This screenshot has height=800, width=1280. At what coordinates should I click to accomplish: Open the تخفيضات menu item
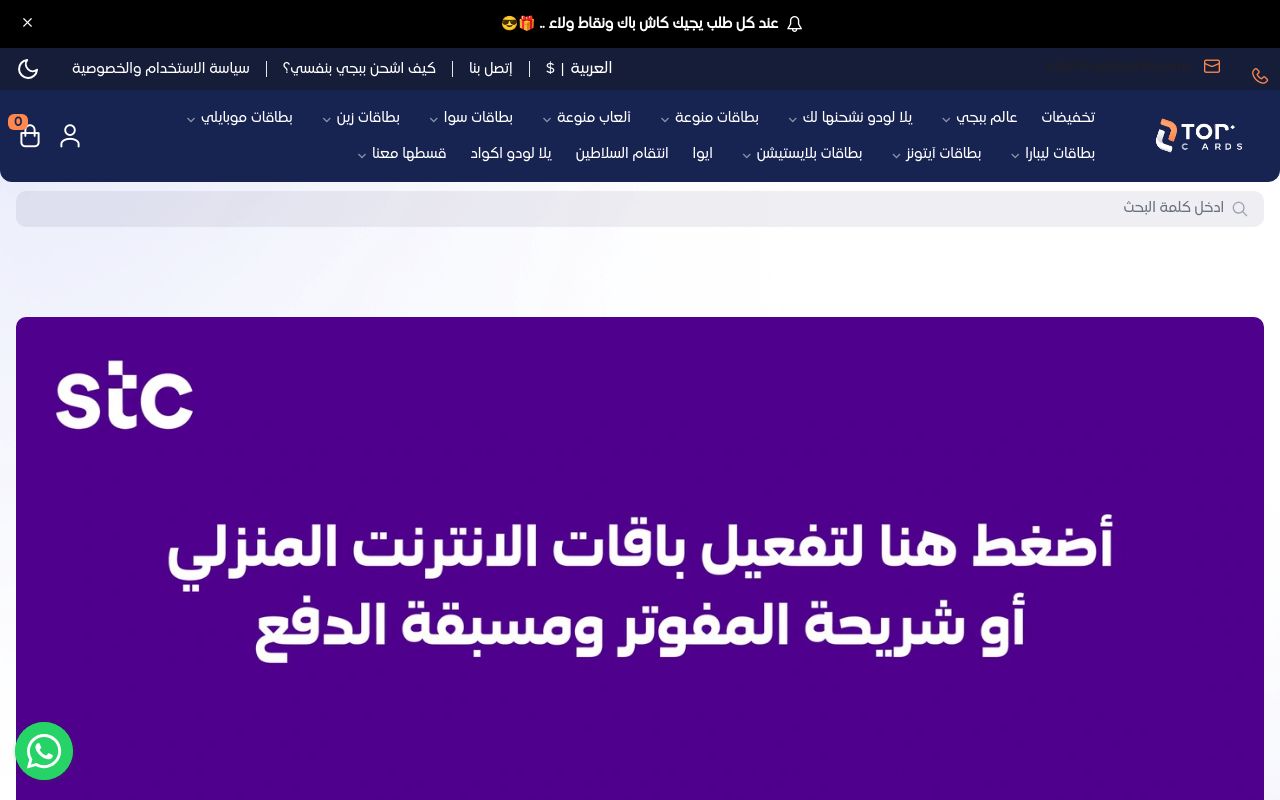tap(1068, 117)
